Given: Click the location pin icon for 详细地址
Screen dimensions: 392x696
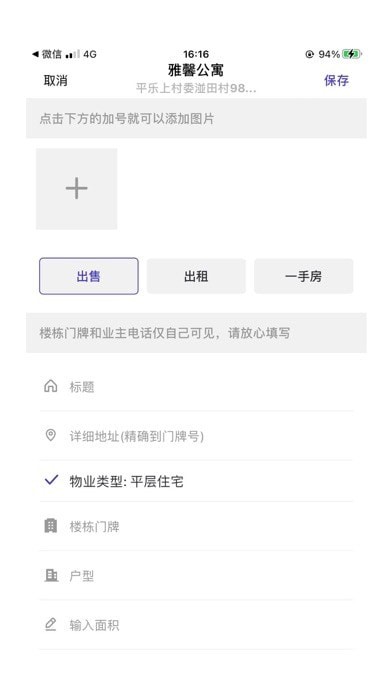Looking at the screenshot, I should point(51,435).
